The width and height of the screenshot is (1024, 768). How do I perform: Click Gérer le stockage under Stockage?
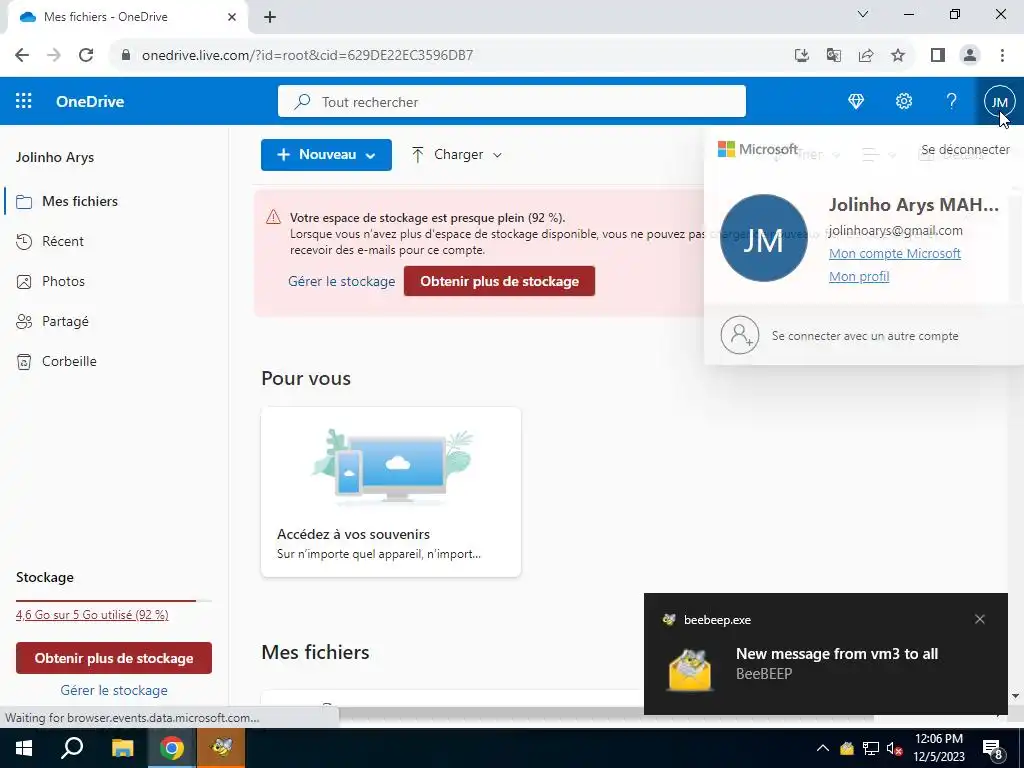pos(114,690)
